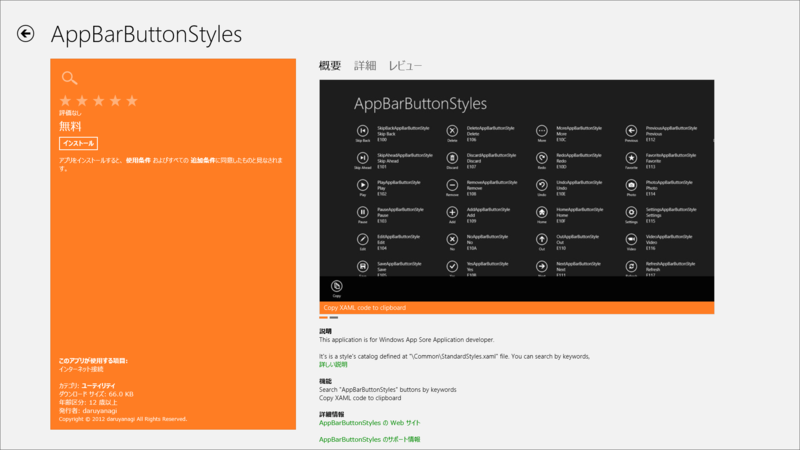Image resolution: width=800 pixels, height=450 pixels.
Task: Click the Out up-arrow icon in preview
Action: pos(542,239)
